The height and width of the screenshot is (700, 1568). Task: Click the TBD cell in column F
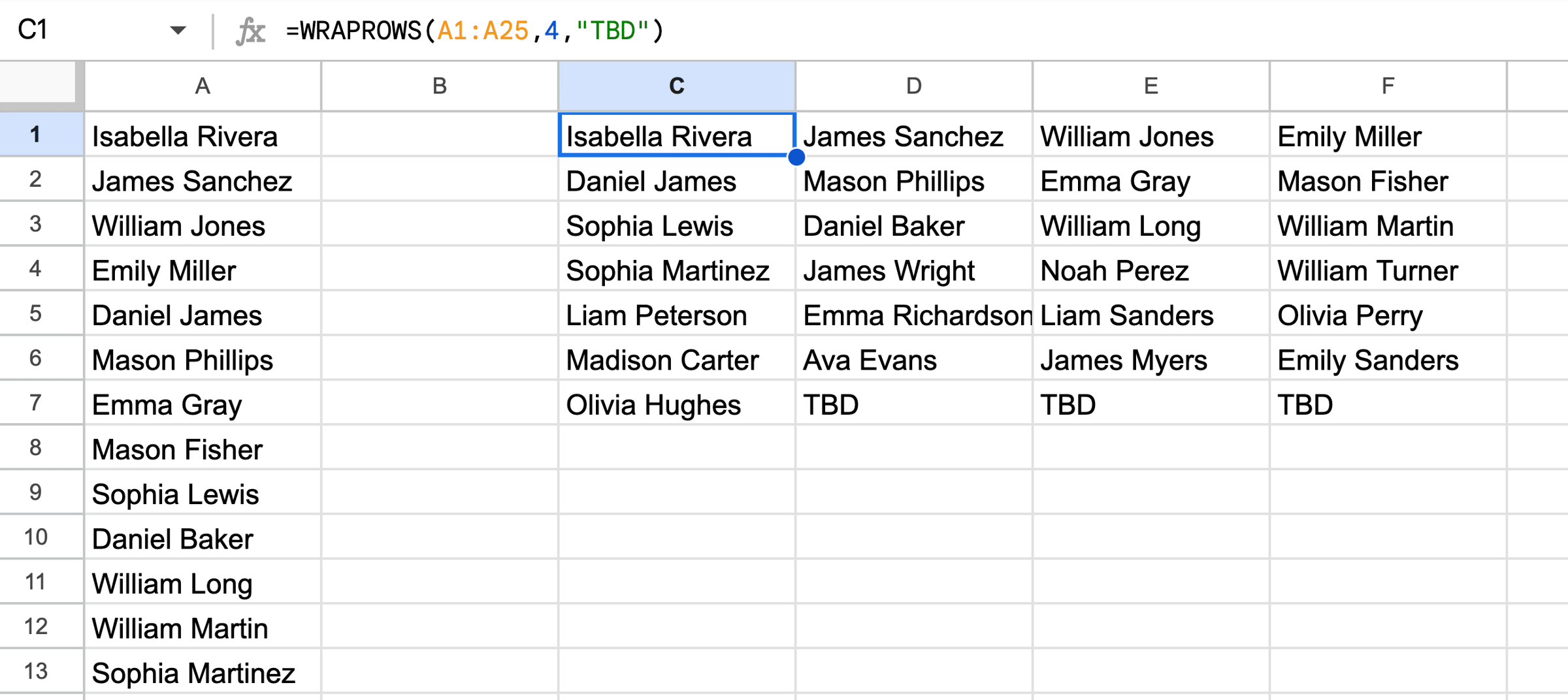tap(1388, 405)
